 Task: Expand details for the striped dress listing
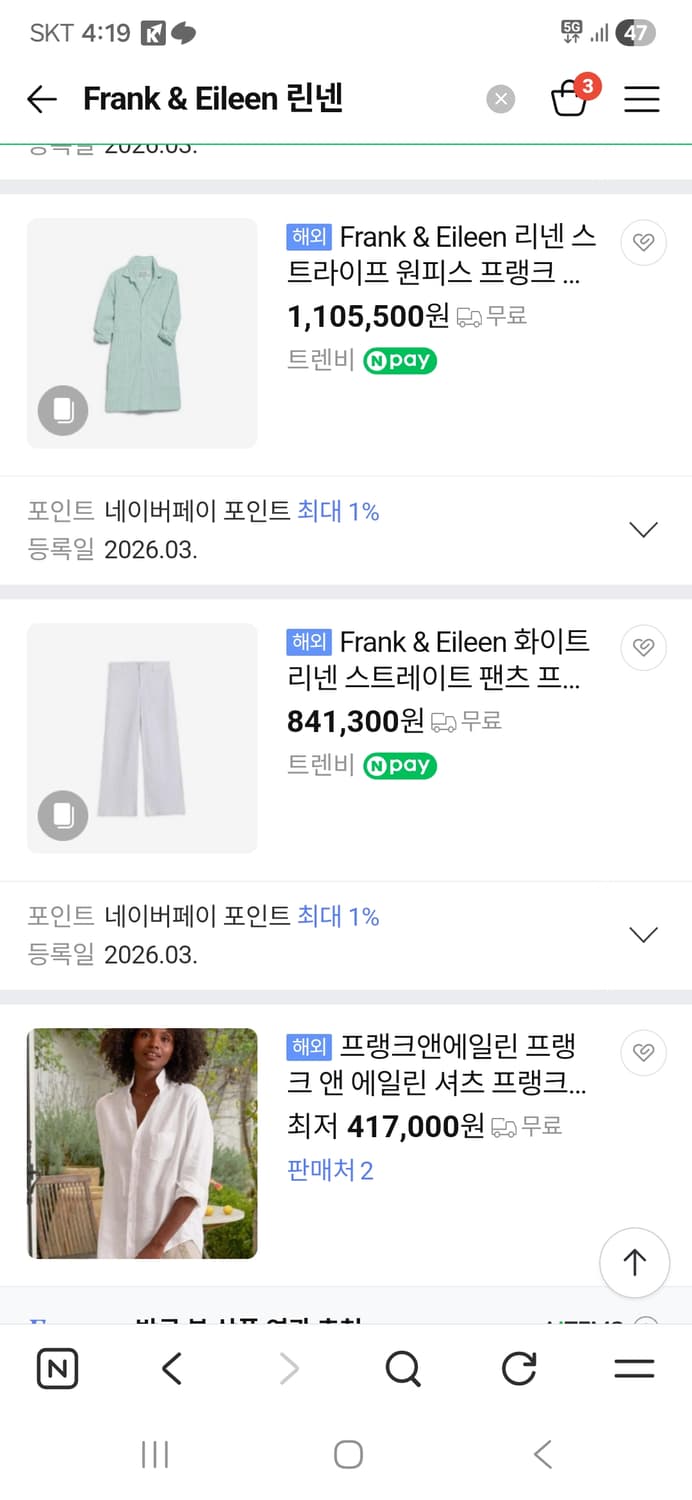pos(643,528)
